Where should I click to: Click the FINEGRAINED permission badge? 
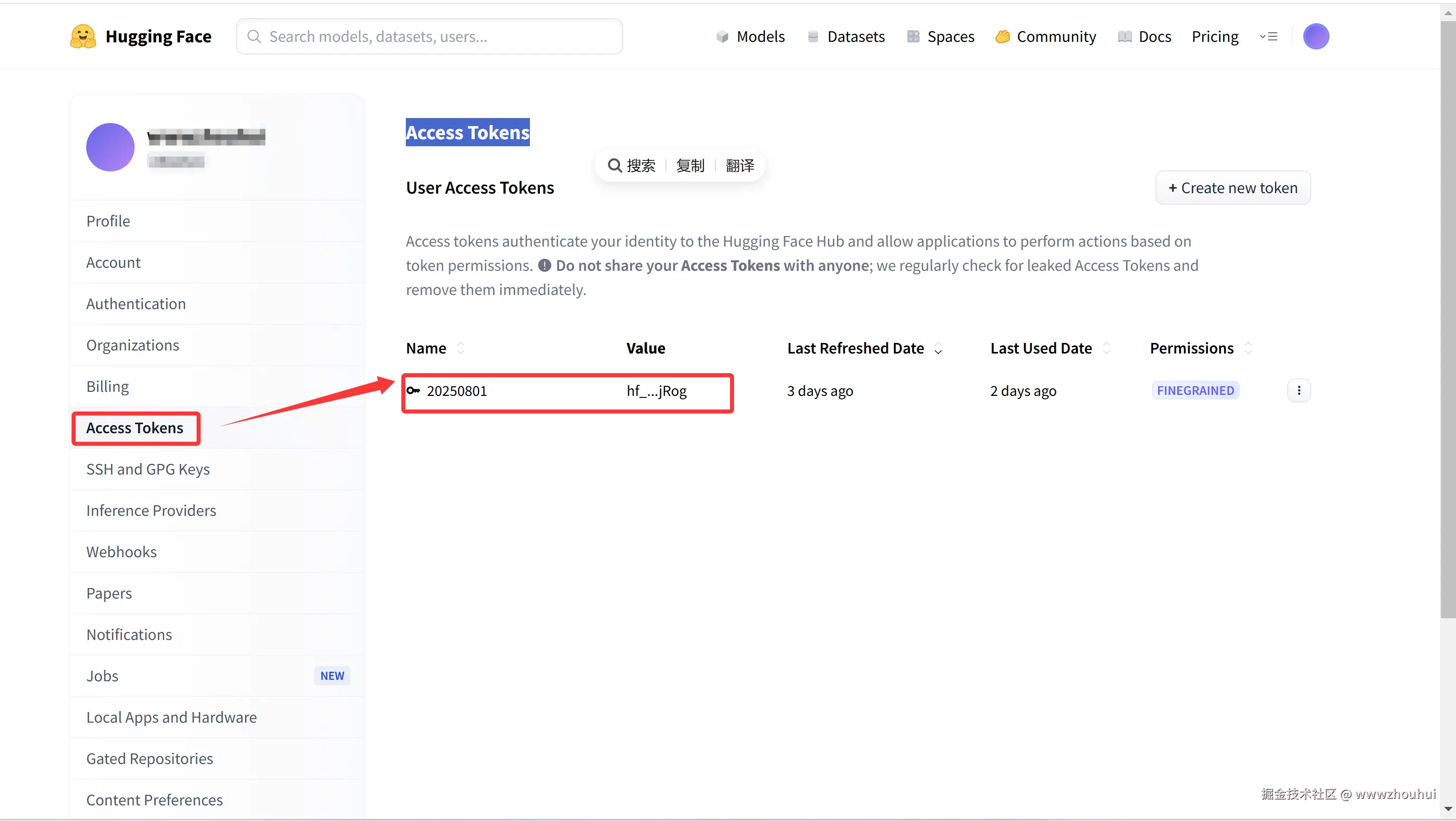coord(1195,391)
